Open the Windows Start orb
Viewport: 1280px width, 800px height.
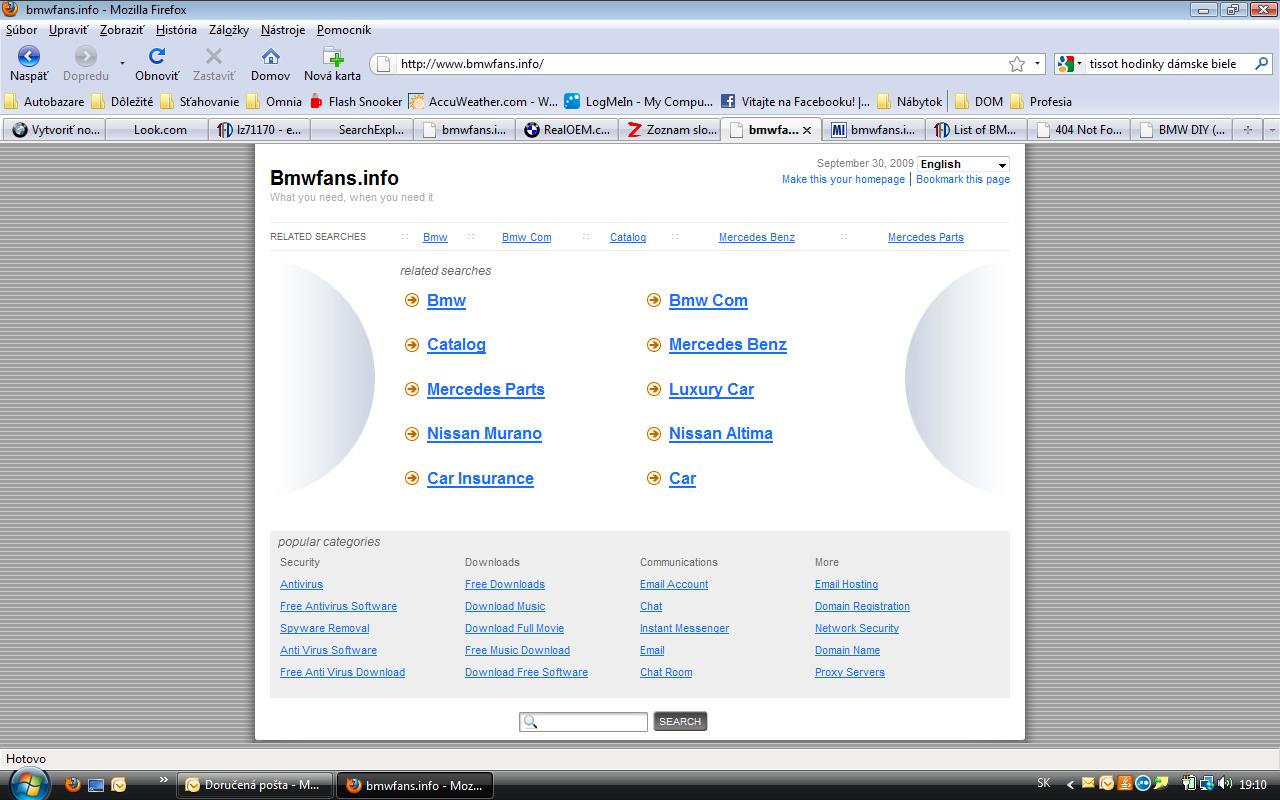(x=28, y=785)
